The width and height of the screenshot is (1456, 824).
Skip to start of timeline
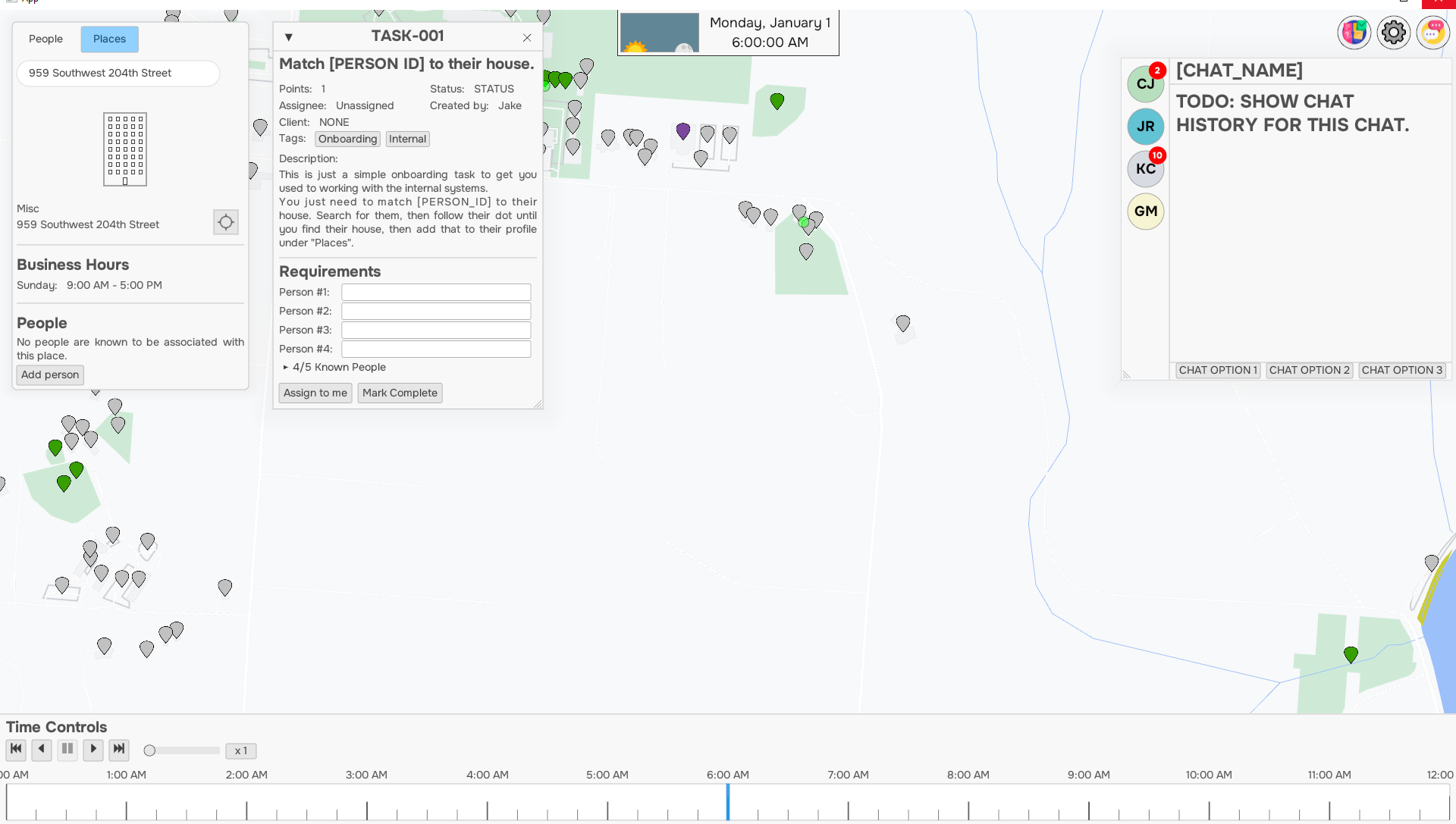(16, 750)
